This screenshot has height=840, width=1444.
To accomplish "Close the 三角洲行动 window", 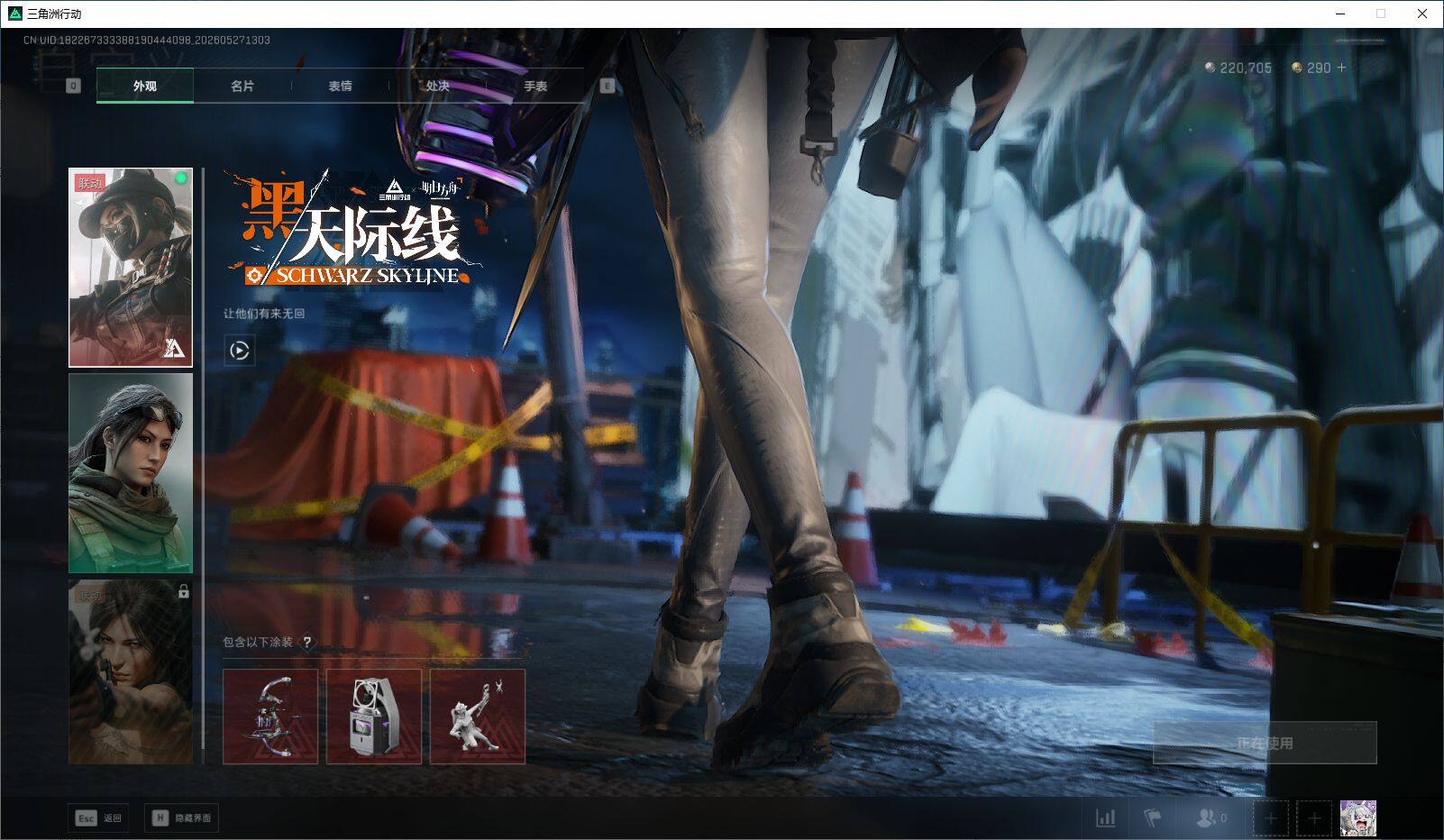I will coord(1422,14).
